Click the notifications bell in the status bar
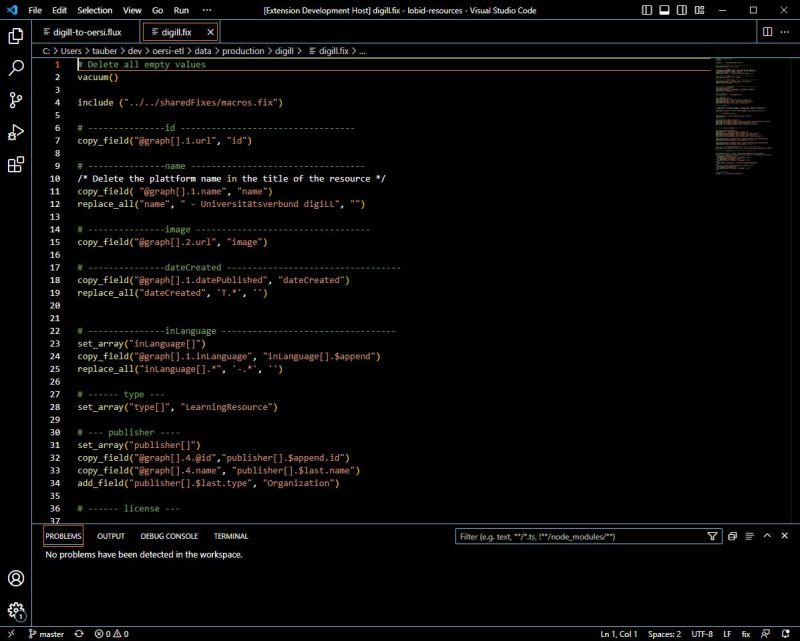This screenshot has width=800, height=641. point(788,633)
